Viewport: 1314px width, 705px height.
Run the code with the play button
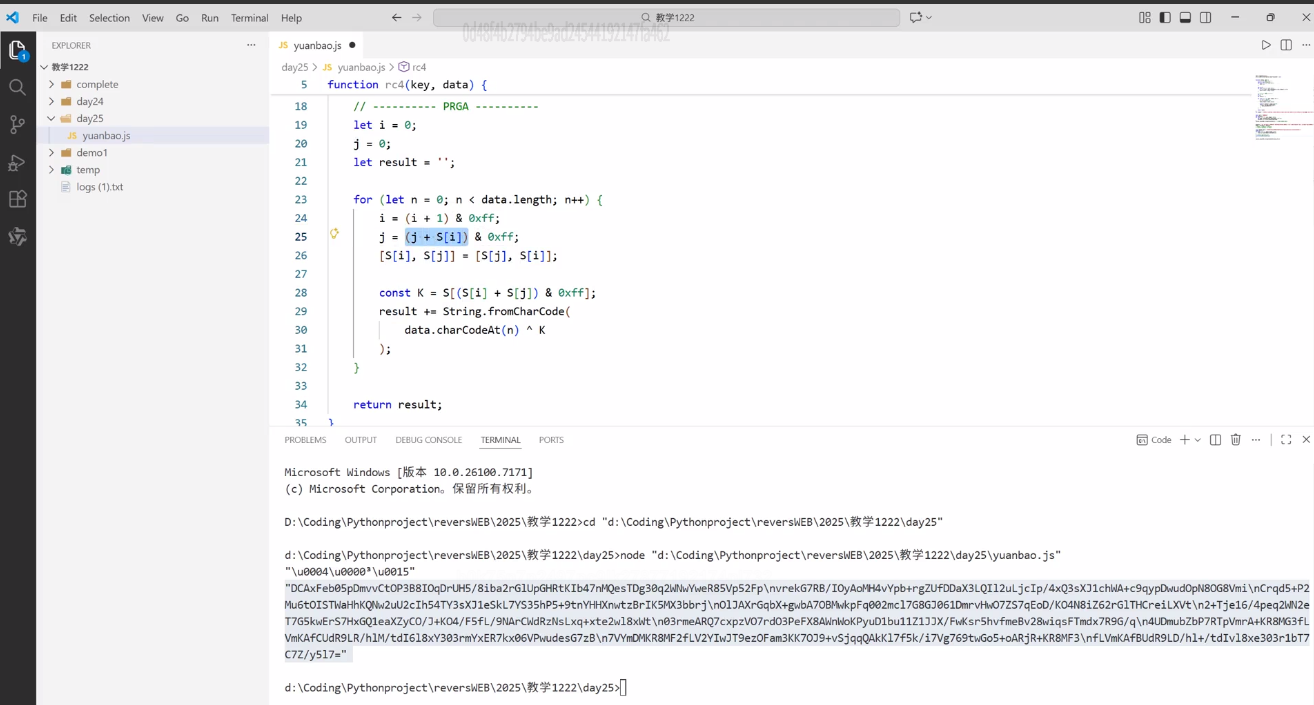1266,45
